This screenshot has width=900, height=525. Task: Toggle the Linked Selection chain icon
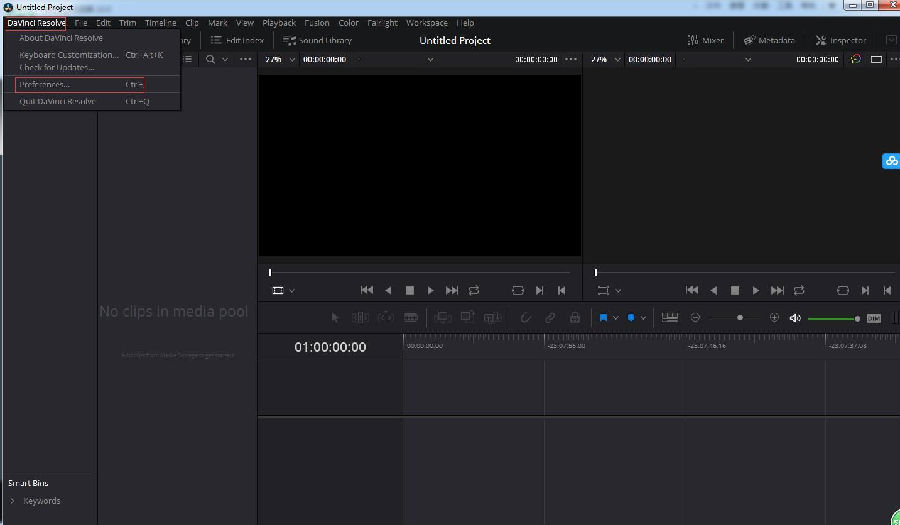(550, 318)
